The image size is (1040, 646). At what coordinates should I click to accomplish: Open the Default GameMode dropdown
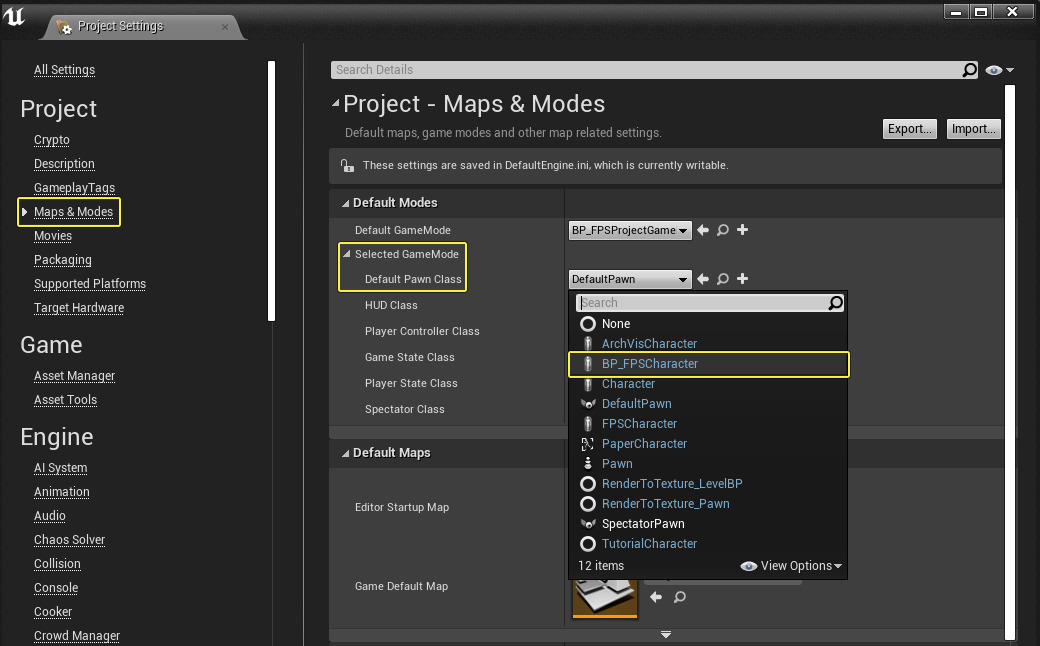tap(629, 230)
